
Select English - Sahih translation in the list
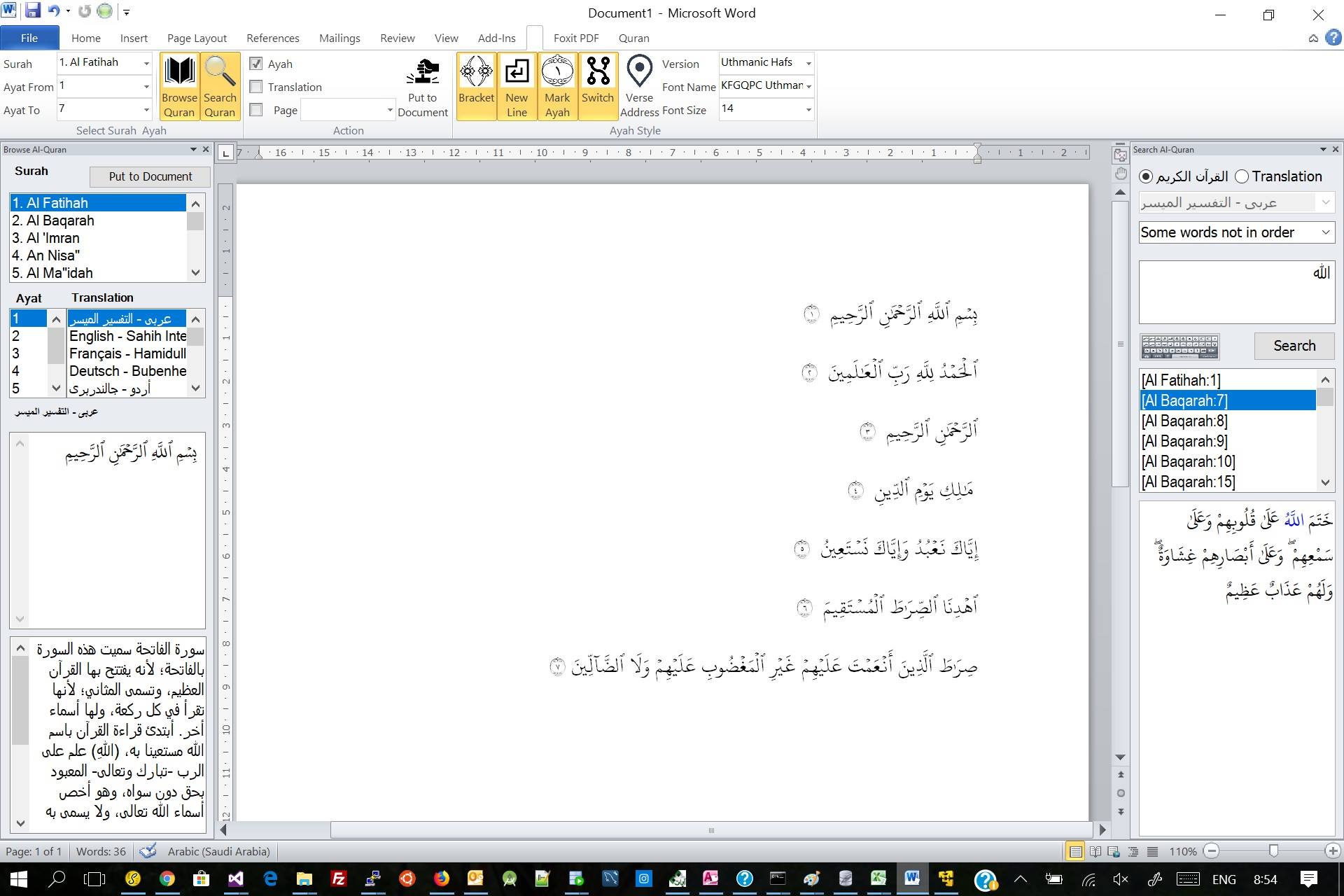[127, 336]
